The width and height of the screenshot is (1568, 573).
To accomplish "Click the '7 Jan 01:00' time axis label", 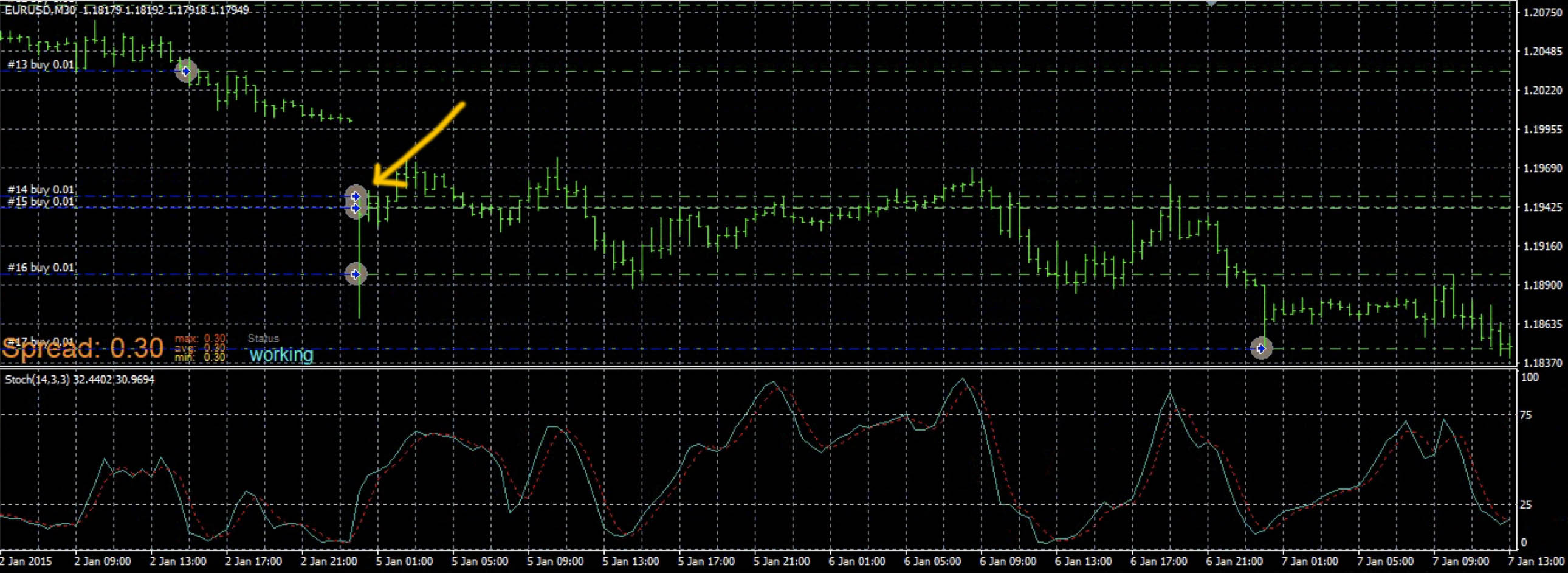I will 1310,561.
